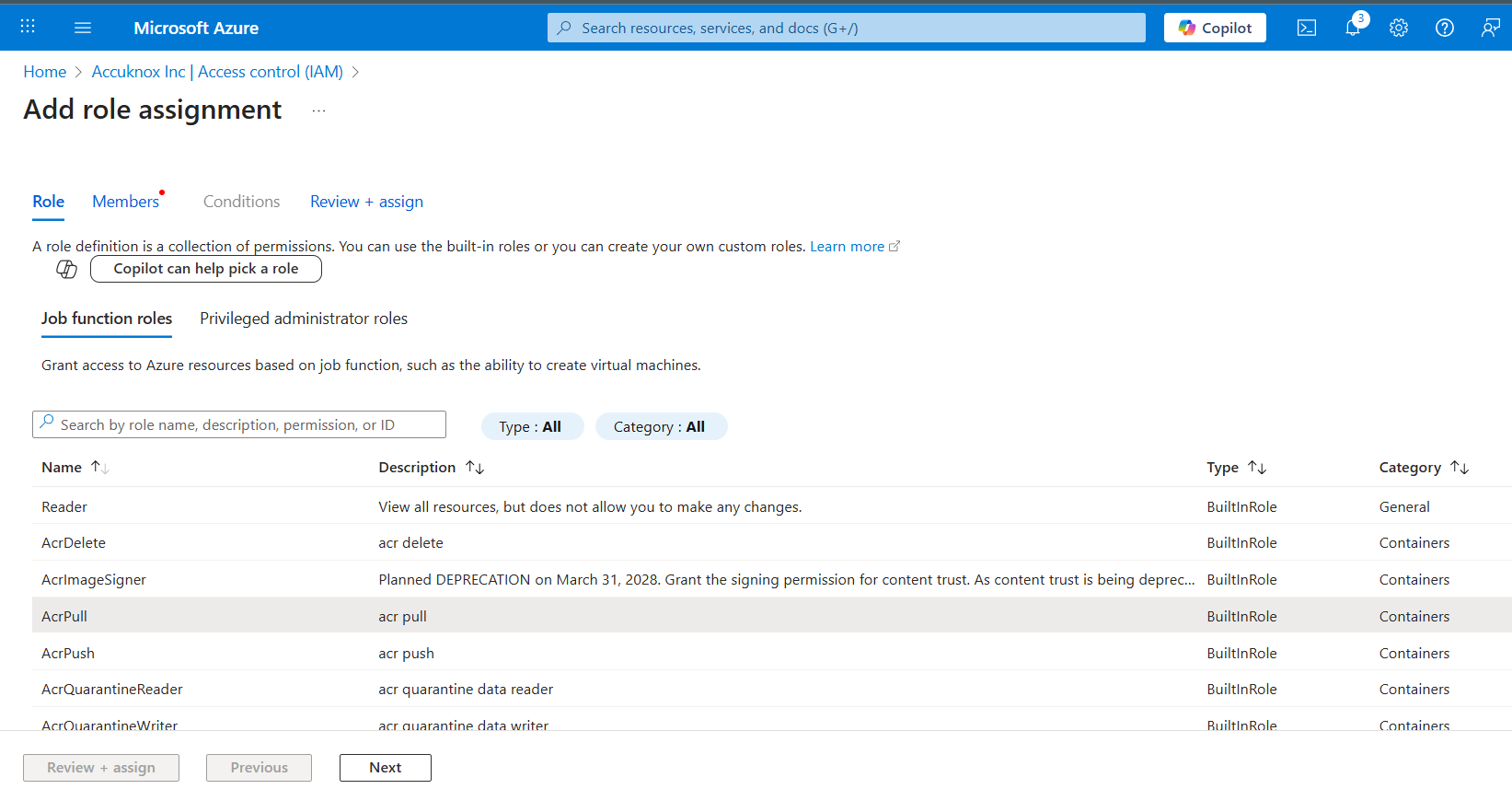The width and height of the screenshot is (1512, 789).
Task: Click the Planned DEPRECATION description text
Action: pyautogui.click(x=787, y=580)
